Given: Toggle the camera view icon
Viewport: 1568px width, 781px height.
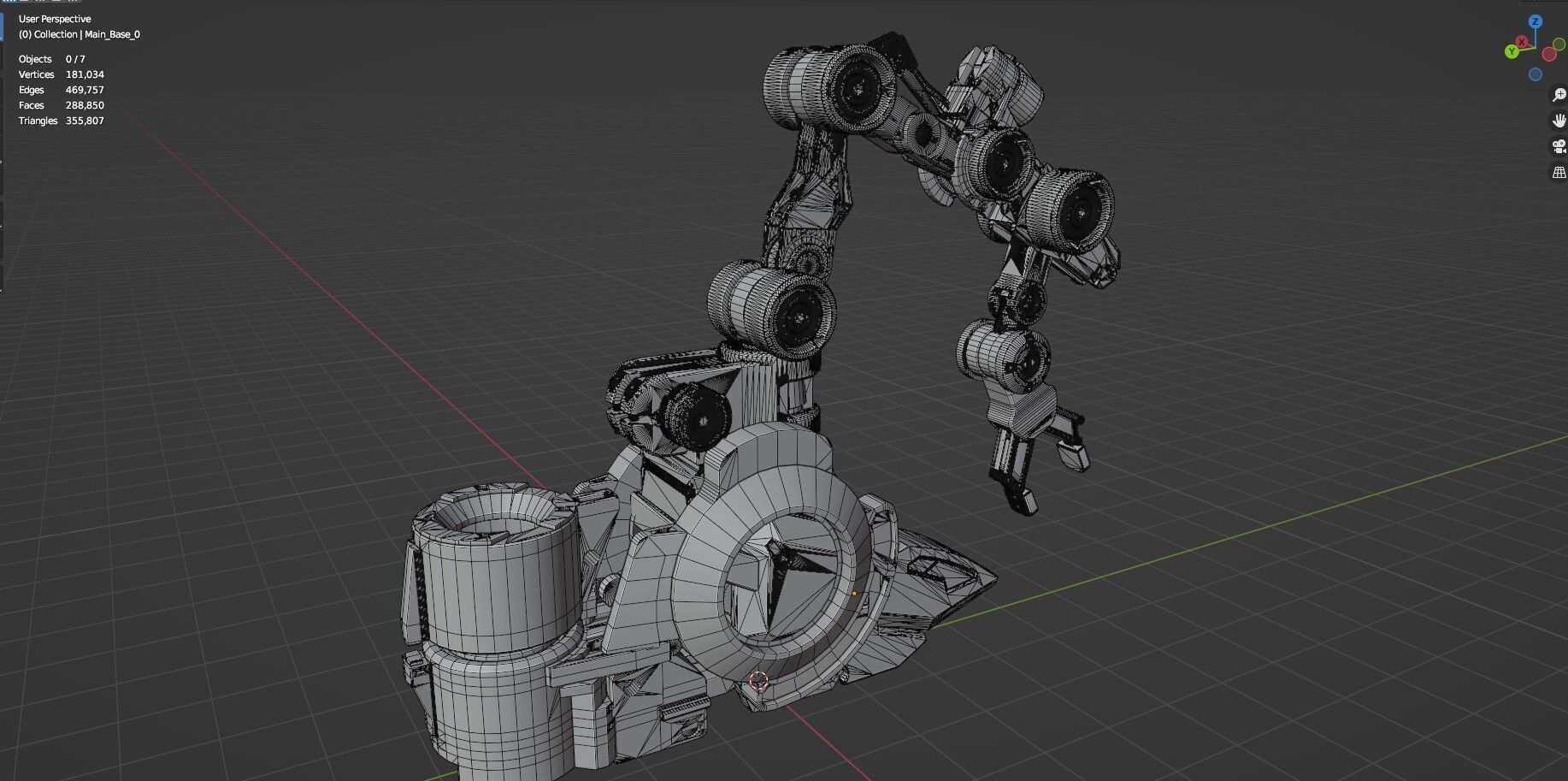Looking at the screenshot, I should (1559, 146).
